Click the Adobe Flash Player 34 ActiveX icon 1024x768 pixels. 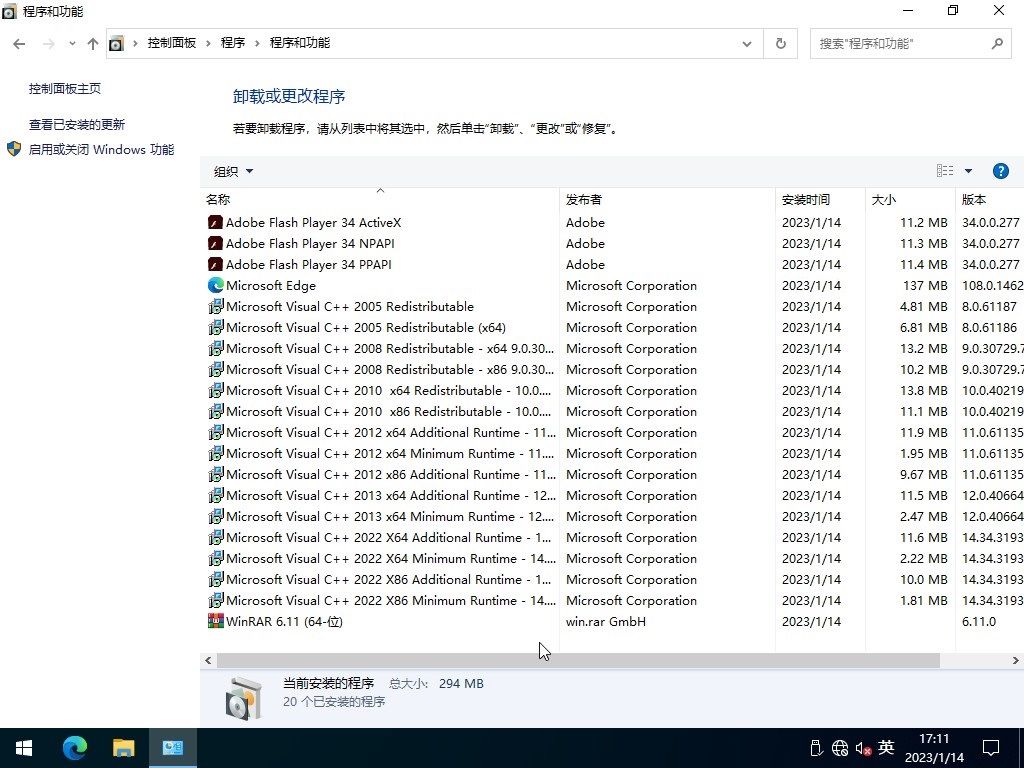click(215, 223)
